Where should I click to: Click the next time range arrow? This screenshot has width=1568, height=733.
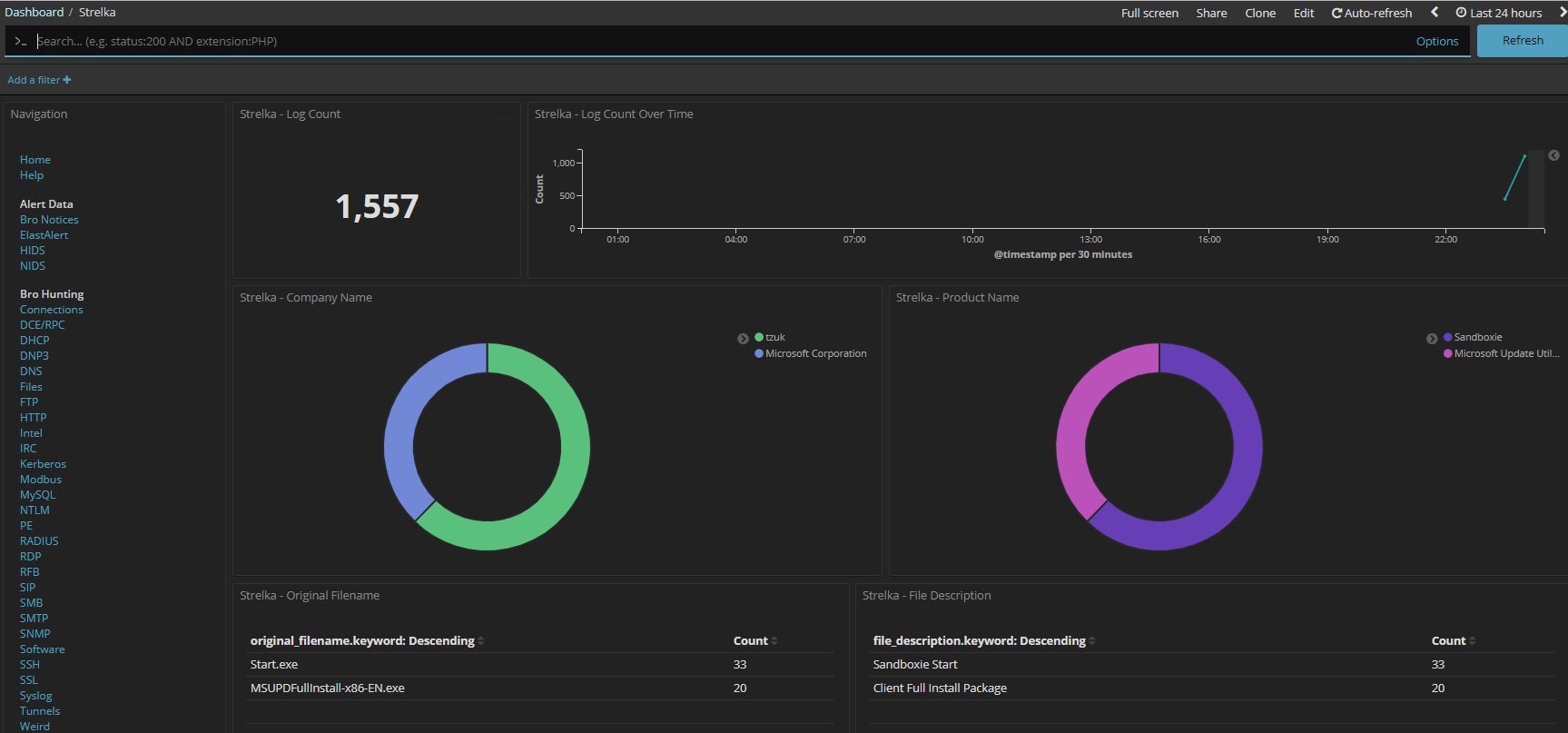pyautogui.click(x=1563, y=13)
